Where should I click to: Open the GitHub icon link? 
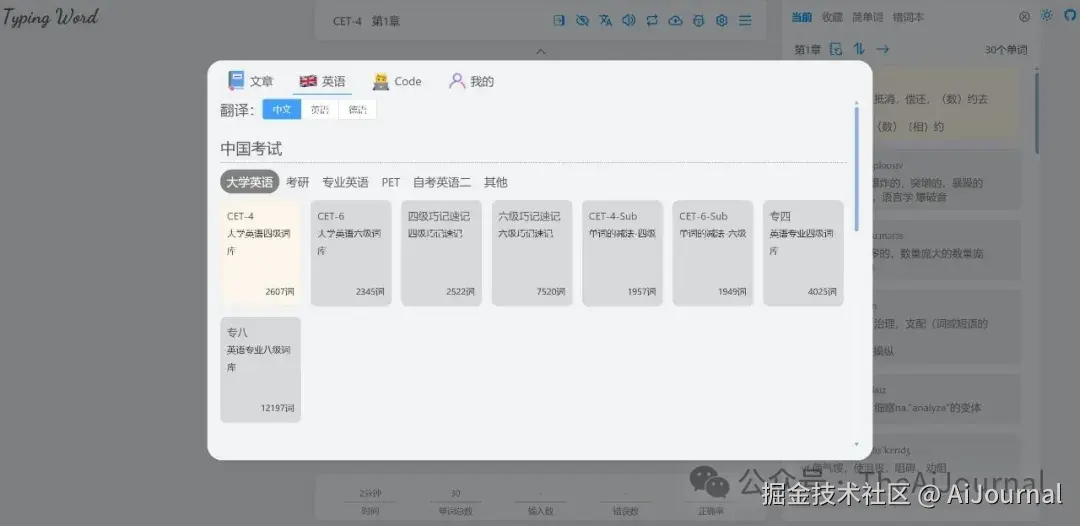1070,15
